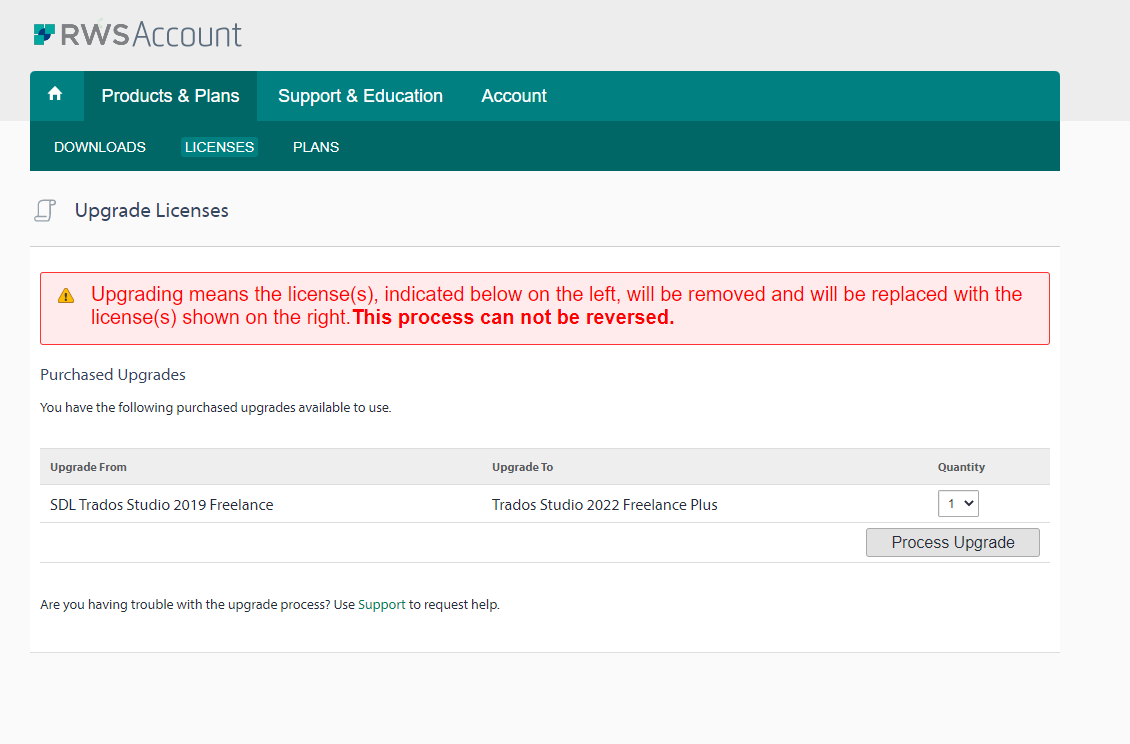The image size is (1130, 744).
Task: Open the Products & Plans menu
Action: [x=170, y=95]
